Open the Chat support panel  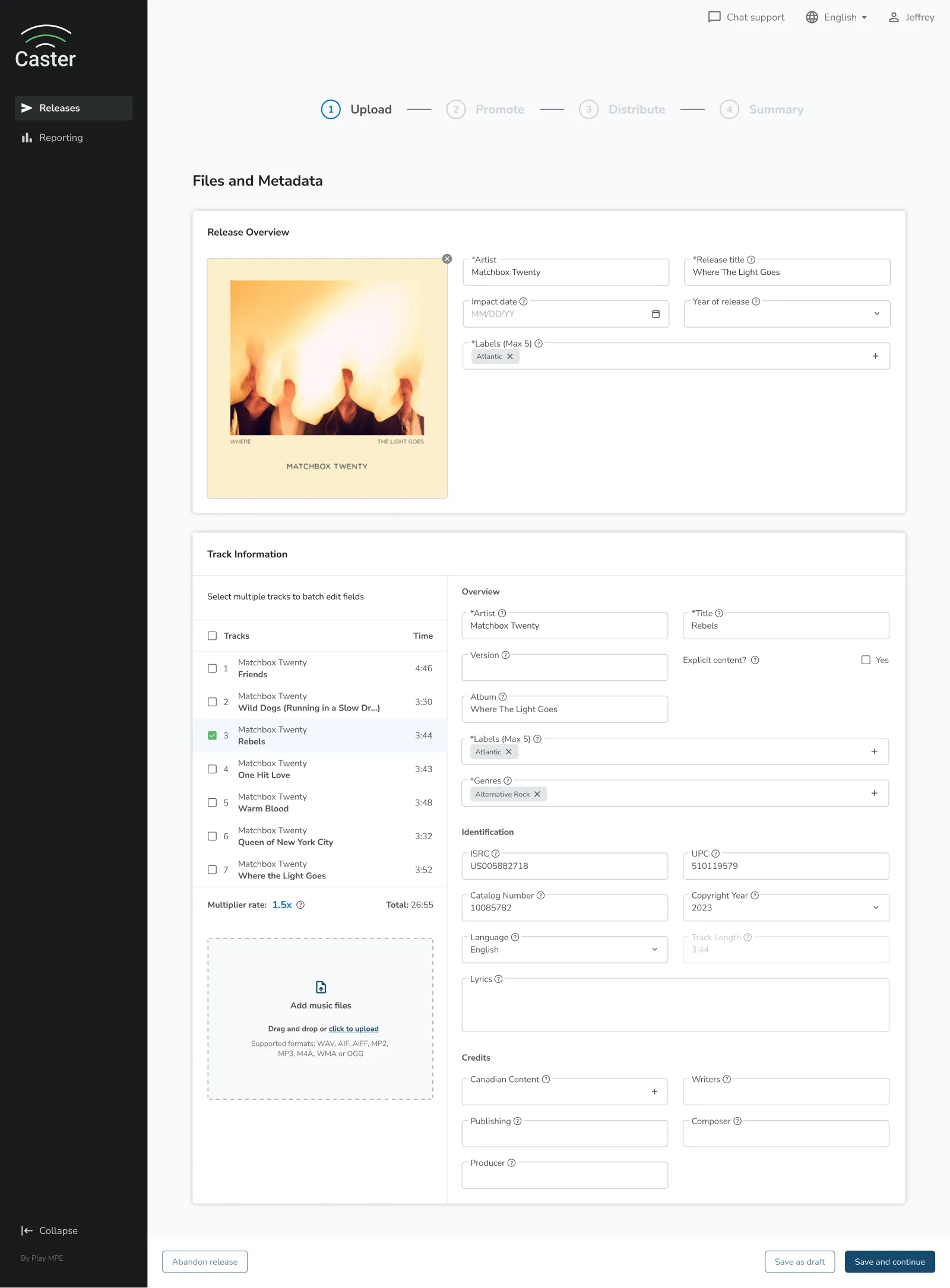pos(745,17)
